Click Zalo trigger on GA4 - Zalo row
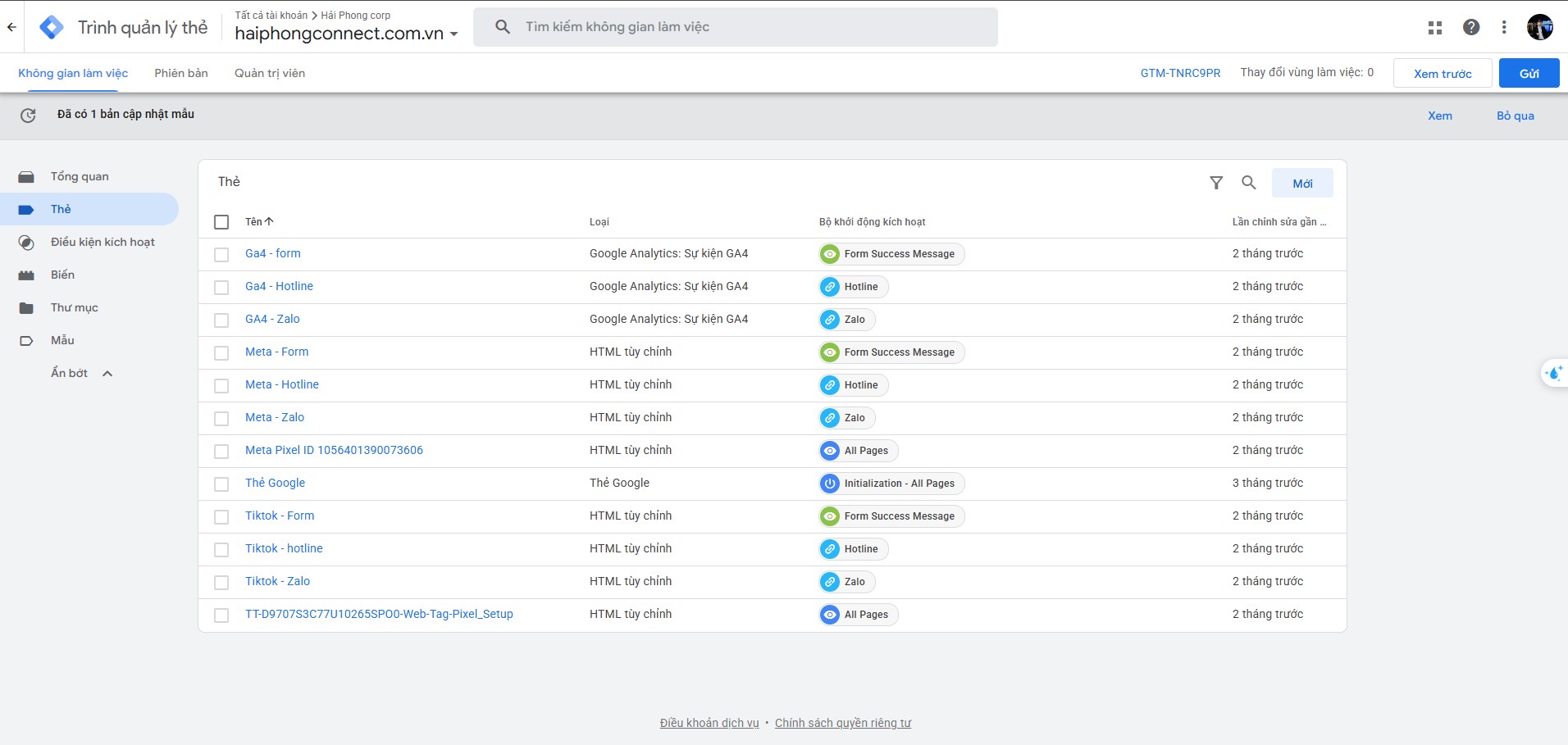 [x=847, y=320]
